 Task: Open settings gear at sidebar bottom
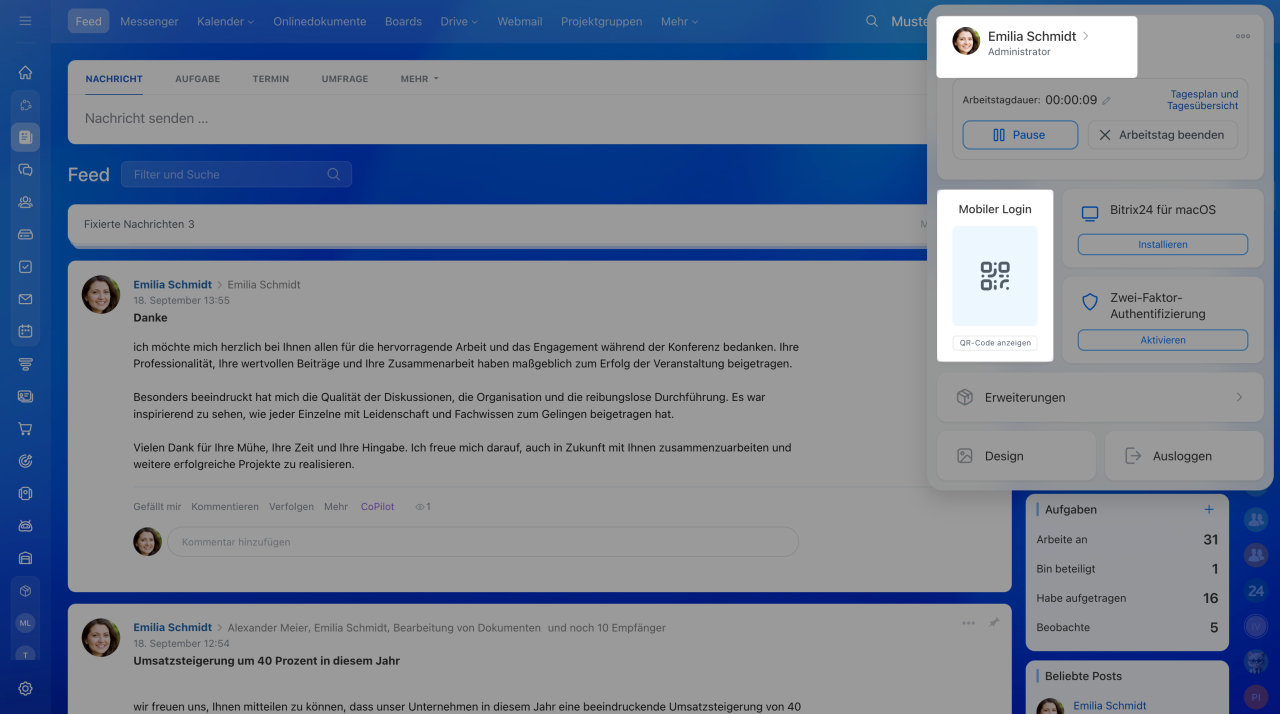coord(25,688)
